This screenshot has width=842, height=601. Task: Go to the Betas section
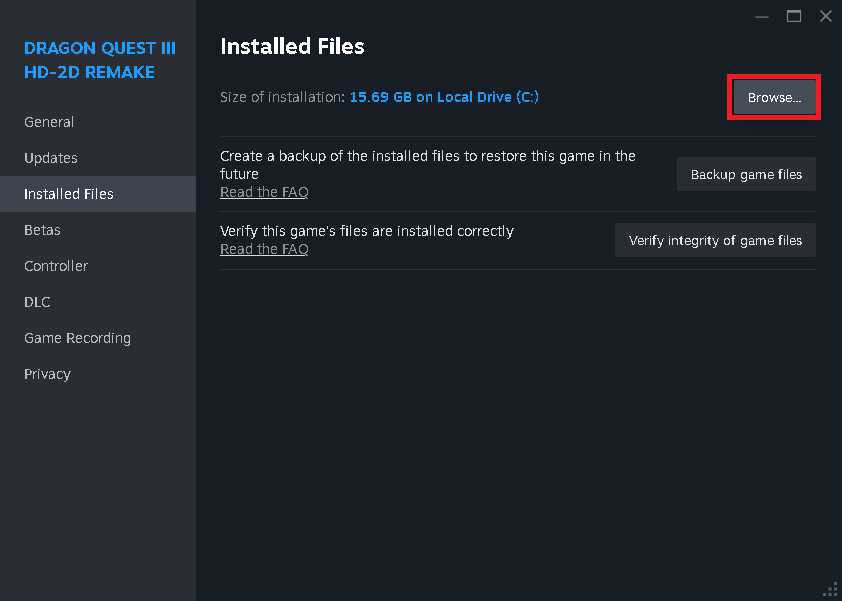click(42, 230)
